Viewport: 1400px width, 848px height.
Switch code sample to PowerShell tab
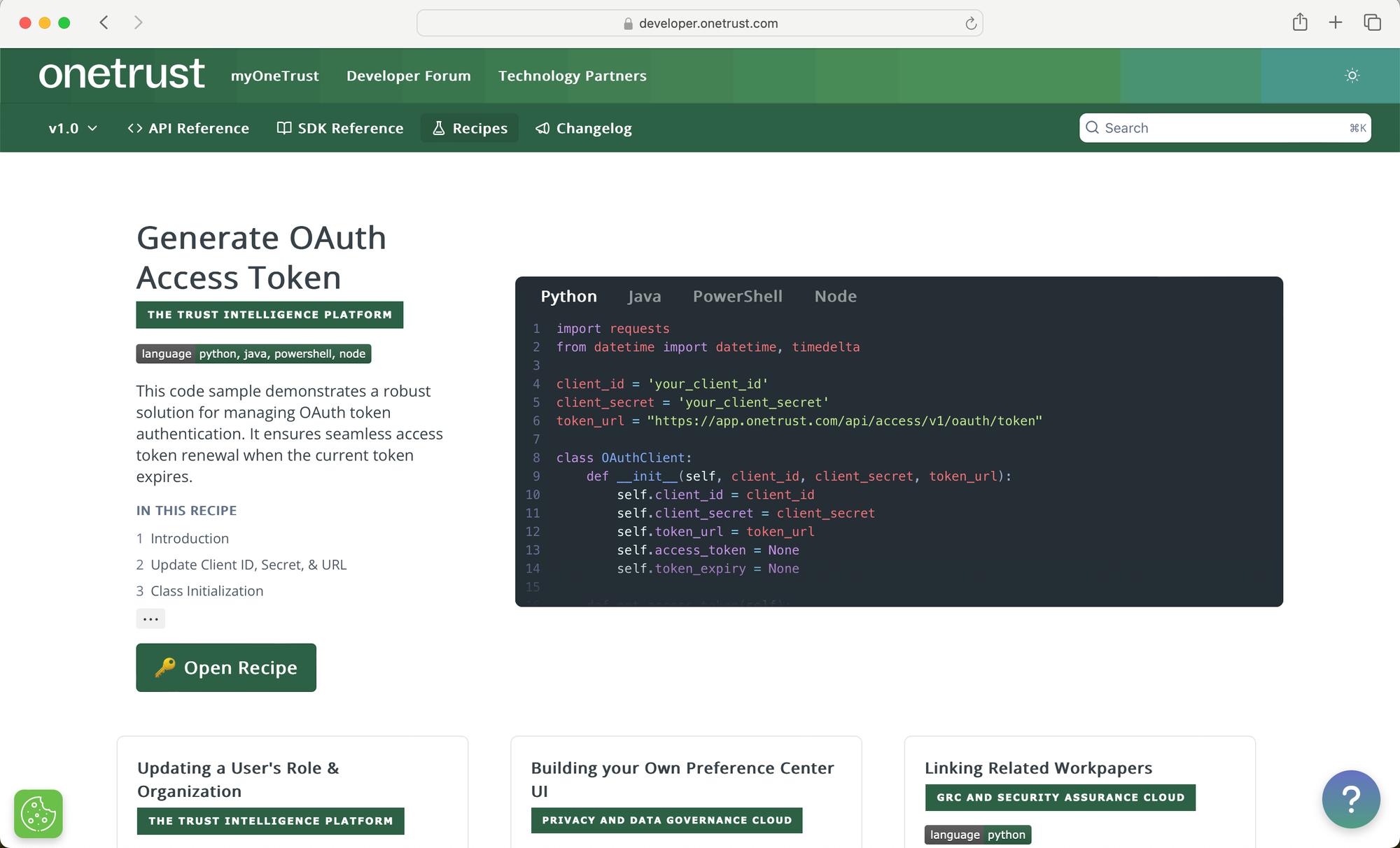click(737, 296)
